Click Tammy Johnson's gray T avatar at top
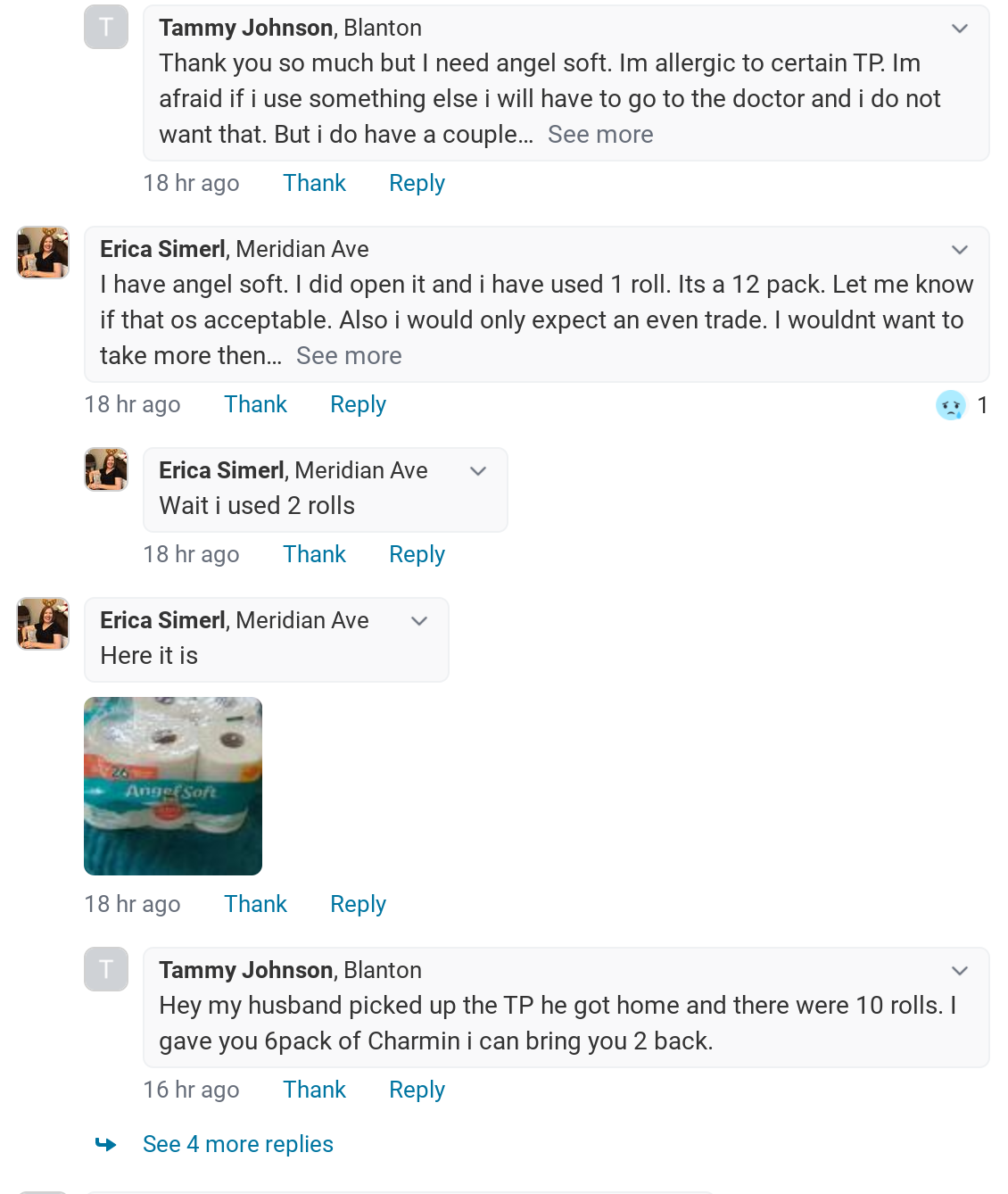Screen dimensions: 1008x1194 click(x=106, y=27)
